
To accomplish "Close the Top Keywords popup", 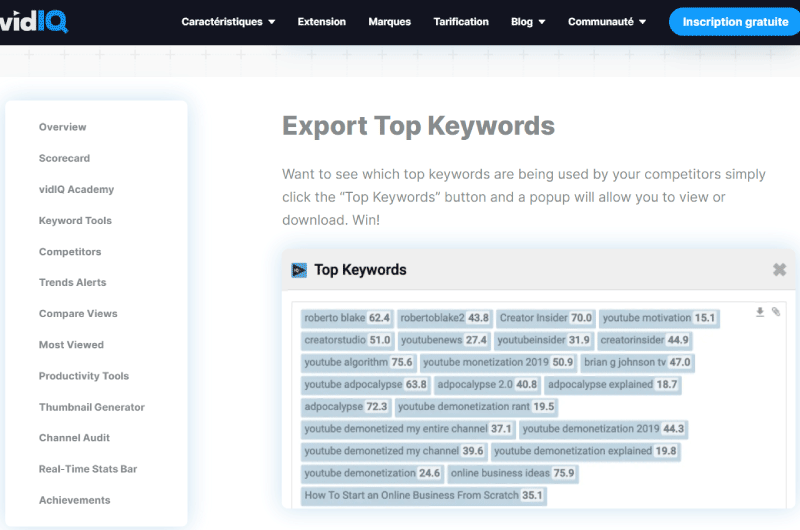I will [779, 269].
